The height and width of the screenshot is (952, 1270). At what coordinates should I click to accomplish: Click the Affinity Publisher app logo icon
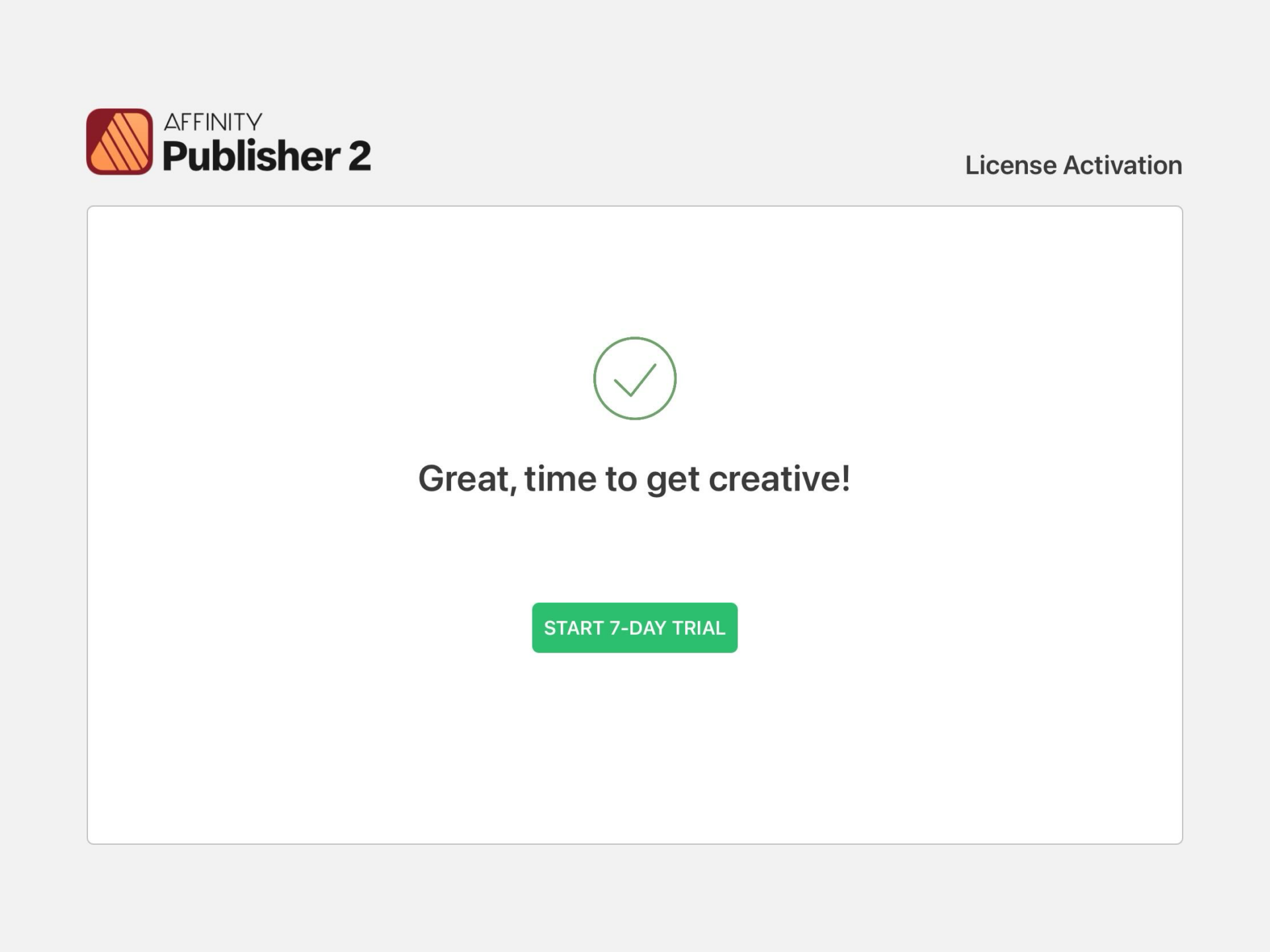click(120, 141)
